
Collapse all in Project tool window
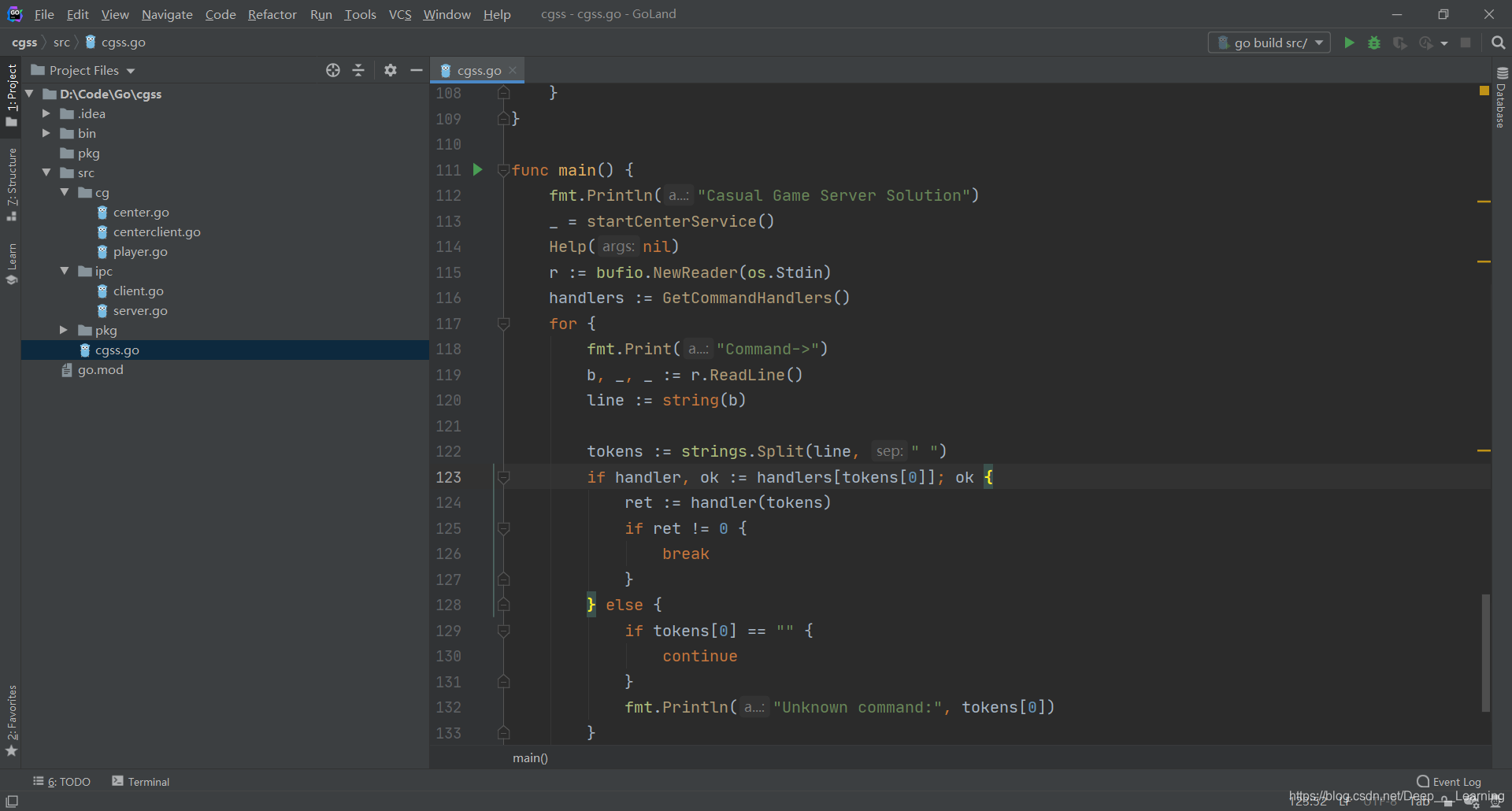(358, 70)
